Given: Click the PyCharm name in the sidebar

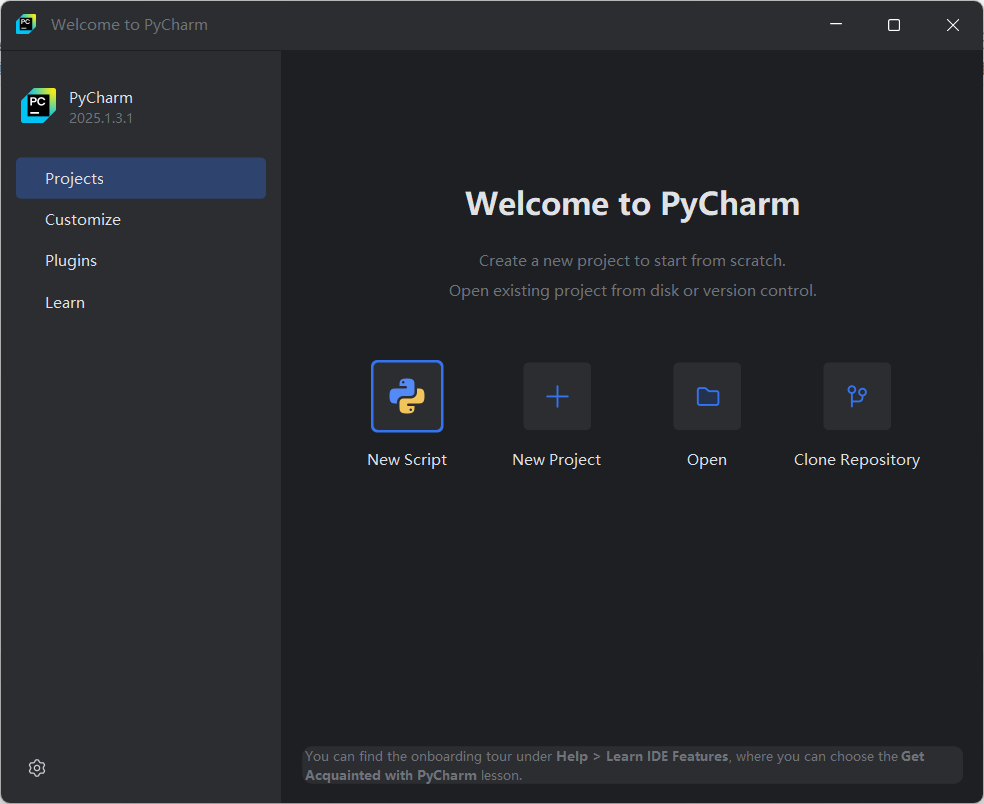Looking at the screenshot, I should tap(100, 98).
